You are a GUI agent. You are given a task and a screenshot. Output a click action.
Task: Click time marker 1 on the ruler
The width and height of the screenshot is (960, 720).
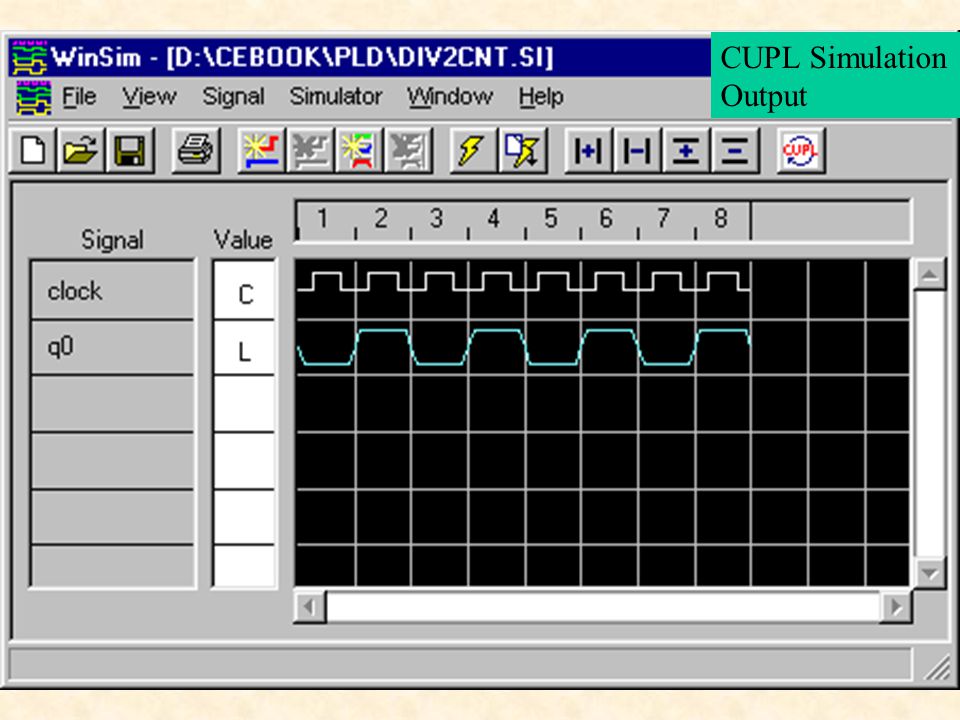(323, 218)
